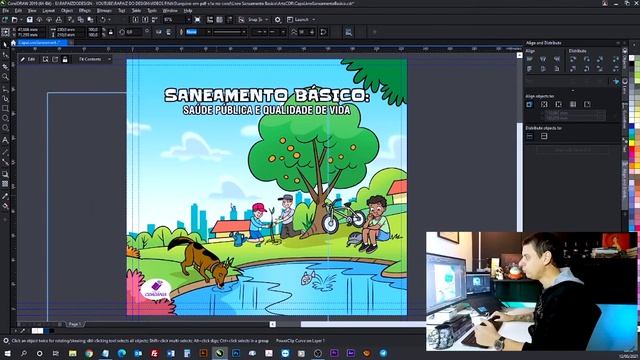Image resolution: width=640 pixels, height=360 pixels.
Task: Click the Welcome screen home icon
Action: (13, 42)
